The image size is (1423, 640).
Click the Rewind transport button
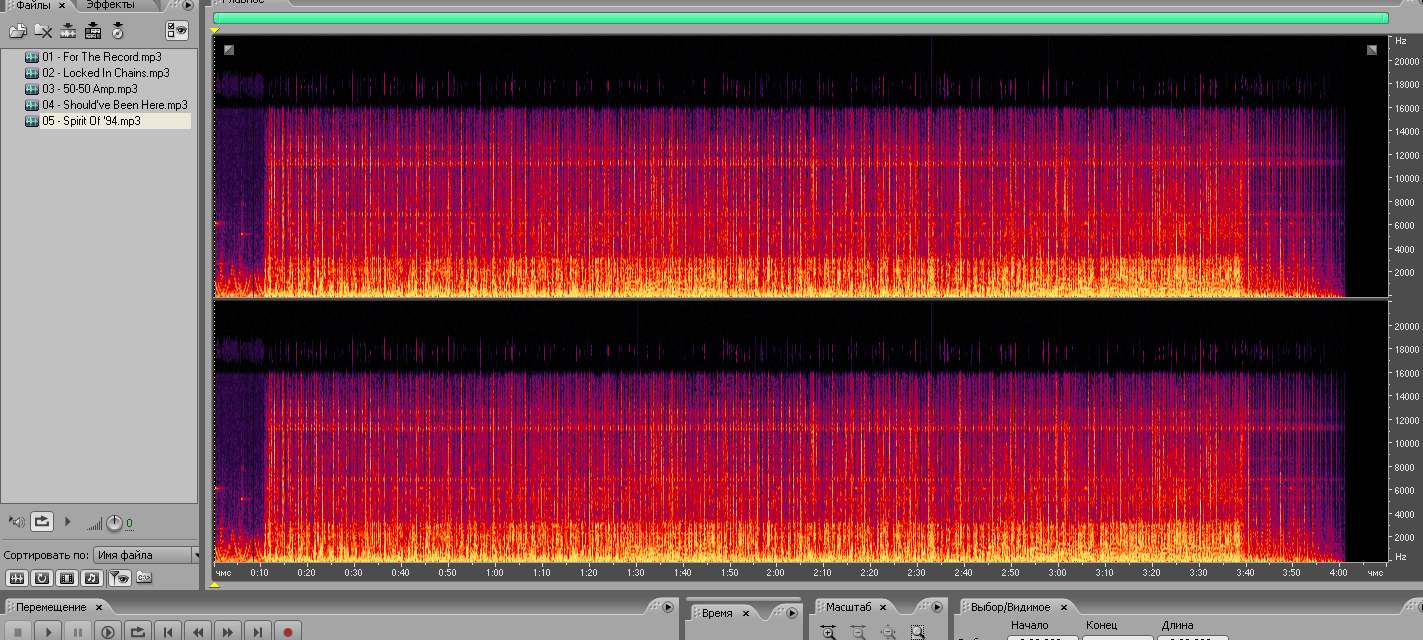(198, 632)
